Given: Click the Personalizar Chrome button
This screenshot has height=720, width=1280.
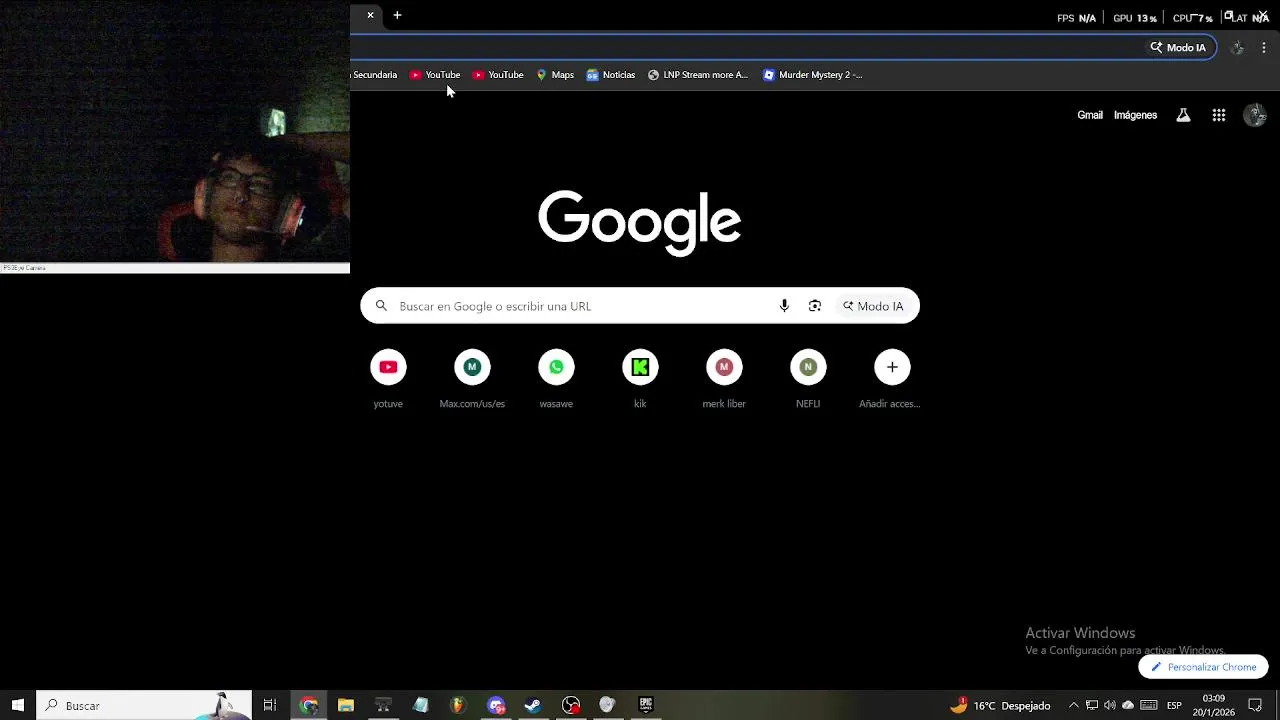Looking at the screenshot, I should [1203, 667].
